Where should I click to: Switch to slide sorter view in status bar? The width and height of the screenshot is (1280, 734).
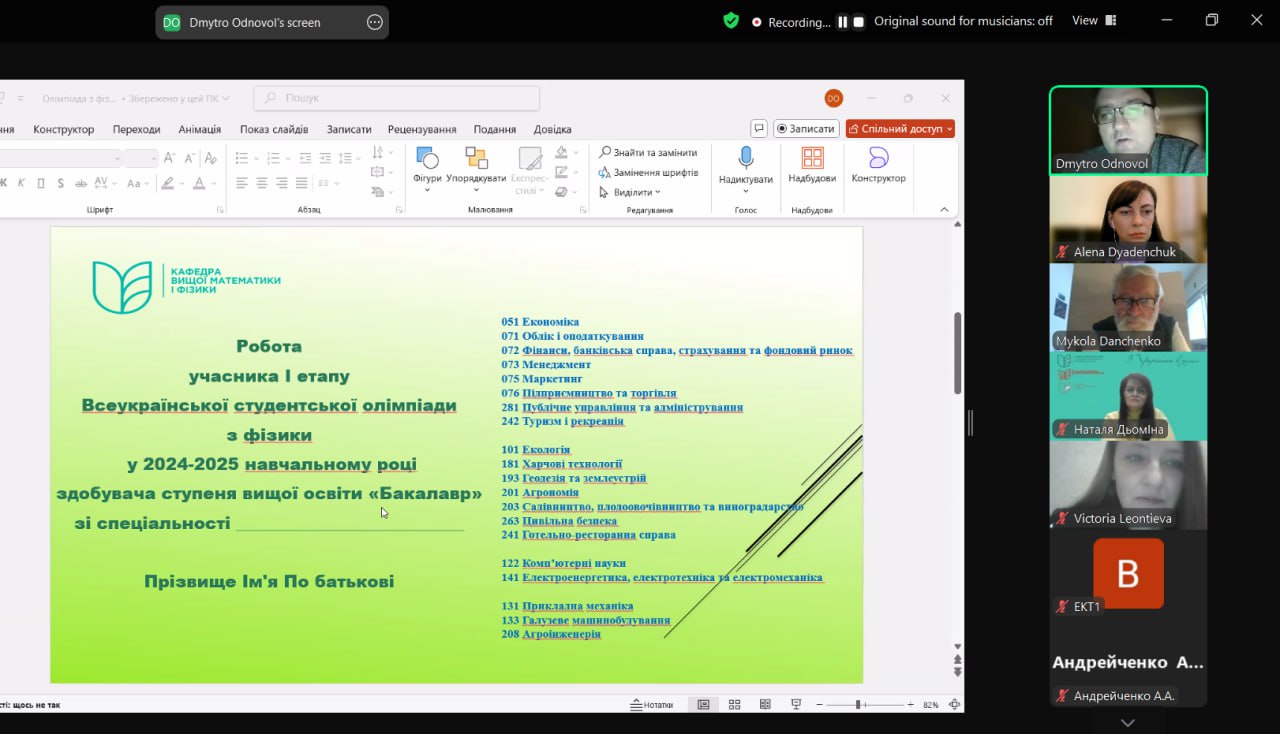point(734,705)
